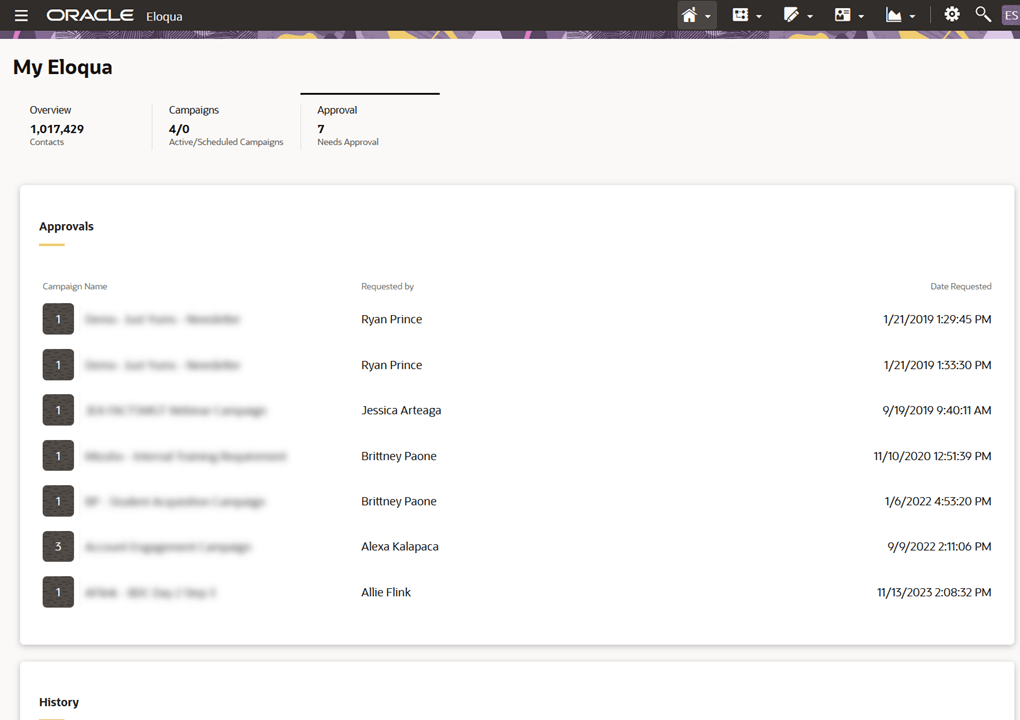Click Alexa Kalapaca requester name

tap(400, 546)
